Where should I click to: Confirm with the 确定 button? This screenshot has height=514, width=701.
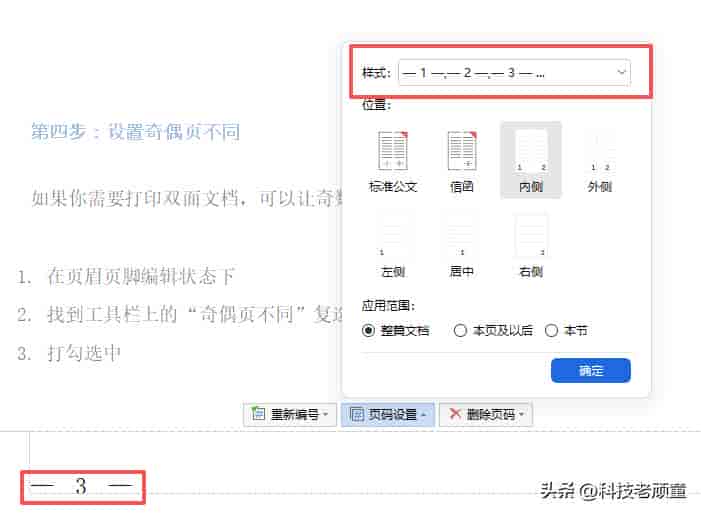pos(591,371)
